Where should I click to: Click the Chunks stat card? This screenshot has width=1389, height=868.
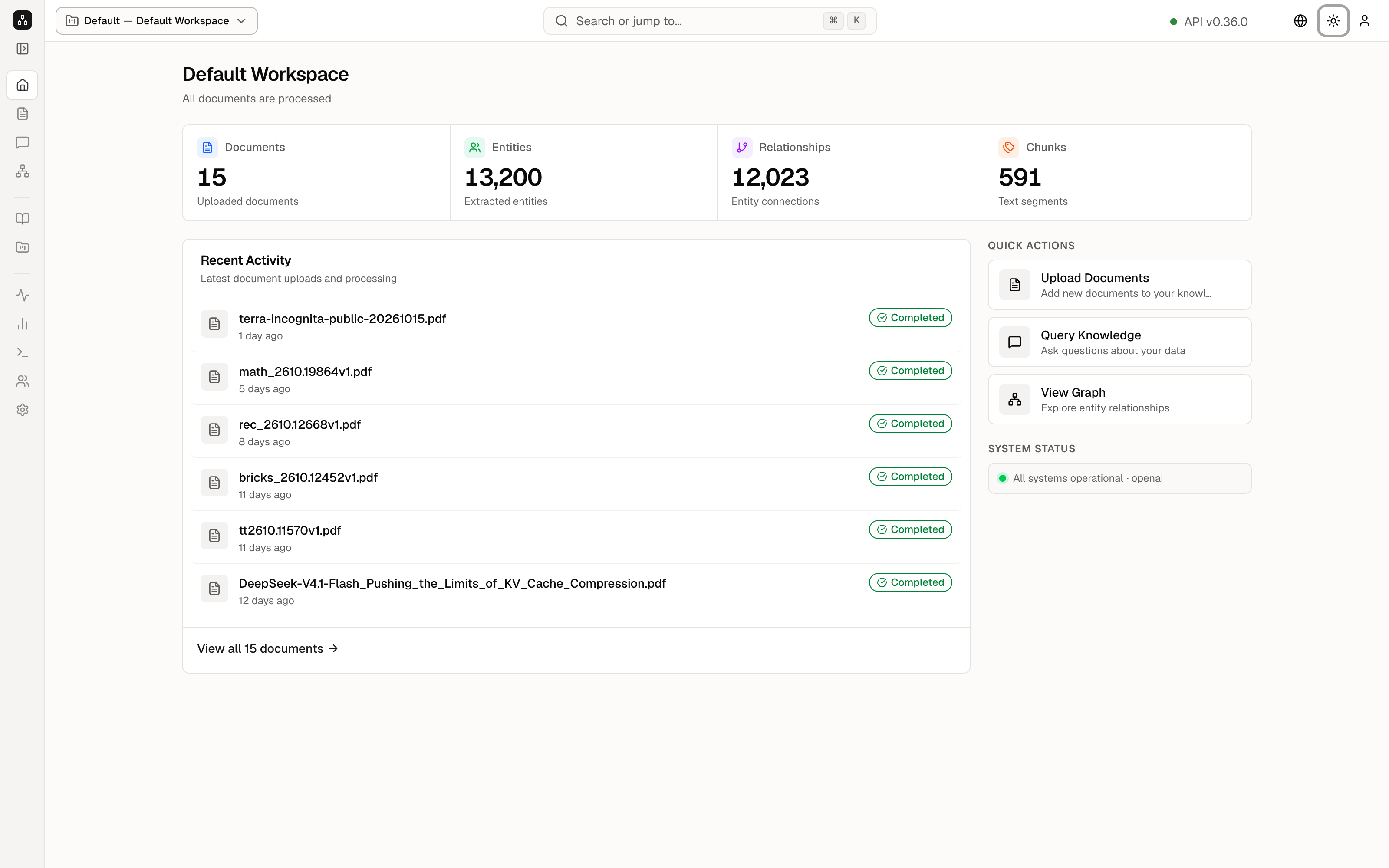(x=1117, y=173)
